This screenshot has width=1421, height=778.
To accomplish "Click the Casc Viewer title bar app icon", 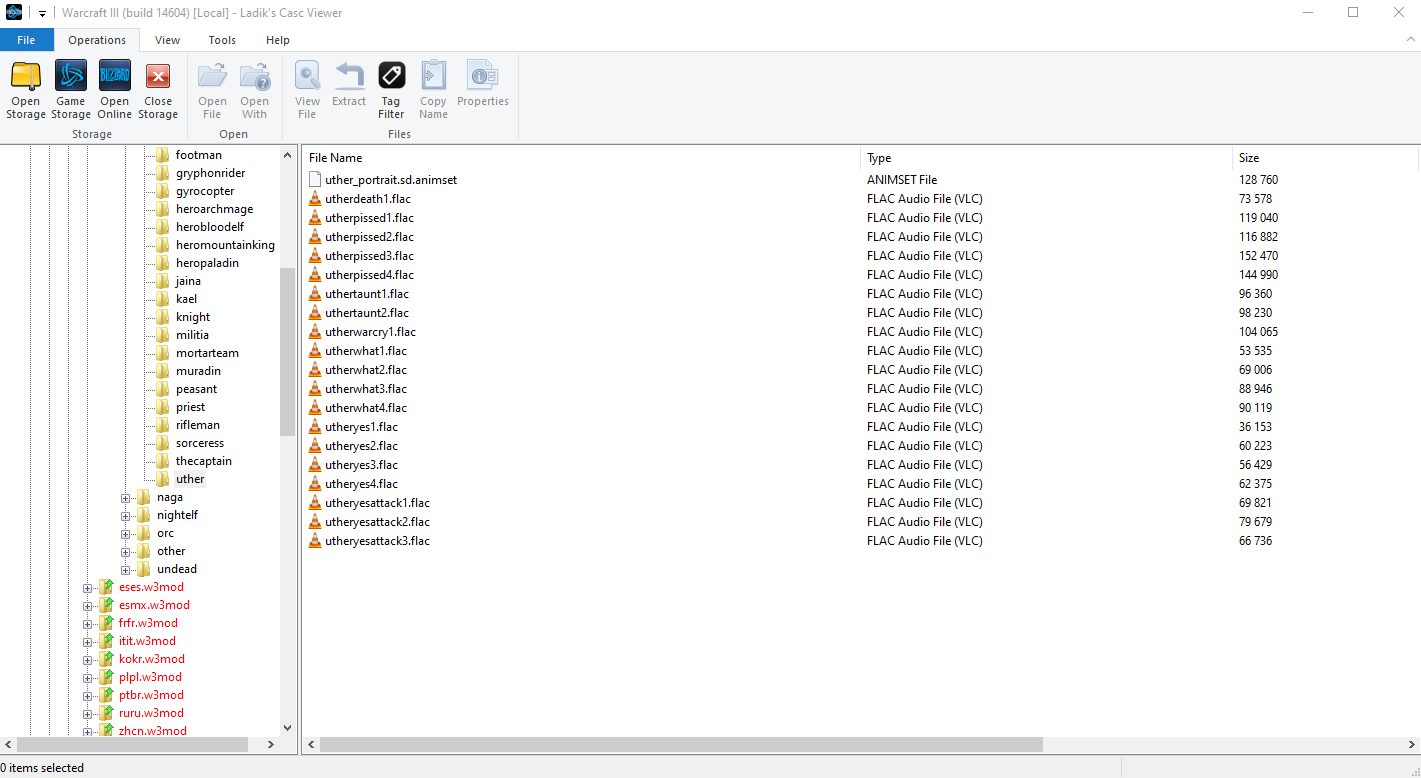I will point(14,12).
